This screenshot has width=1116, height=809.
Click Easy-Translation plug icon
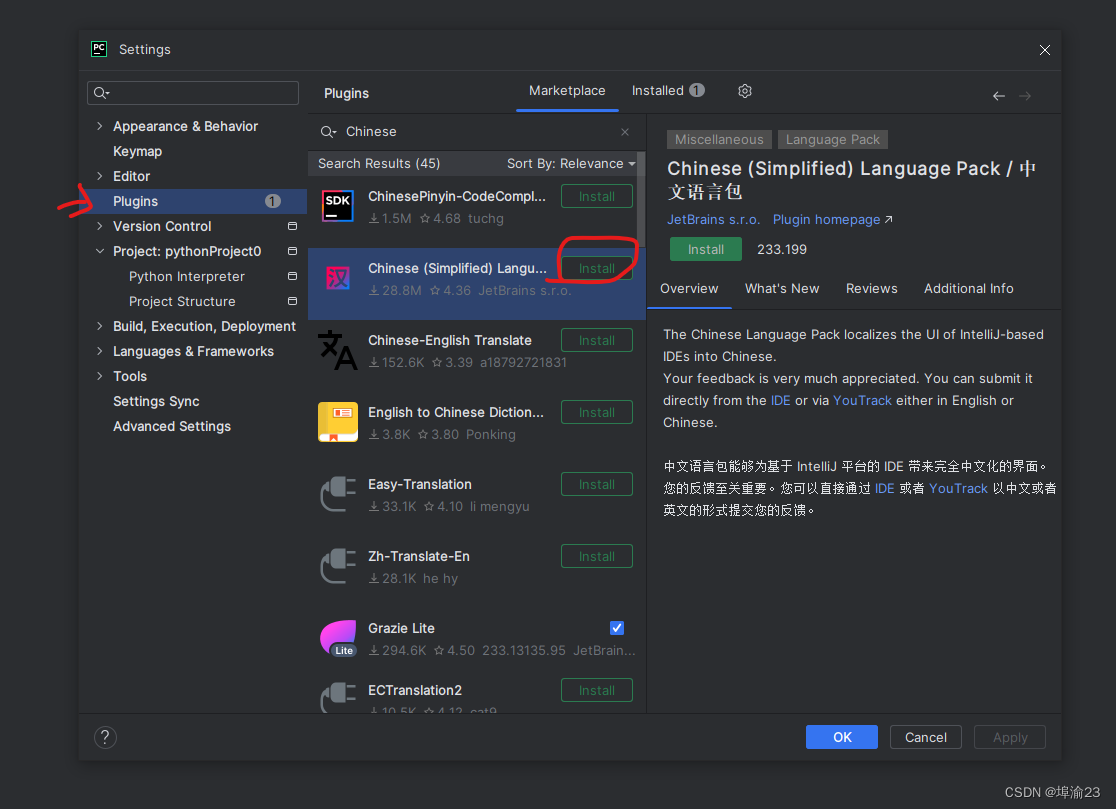(337, 494)
